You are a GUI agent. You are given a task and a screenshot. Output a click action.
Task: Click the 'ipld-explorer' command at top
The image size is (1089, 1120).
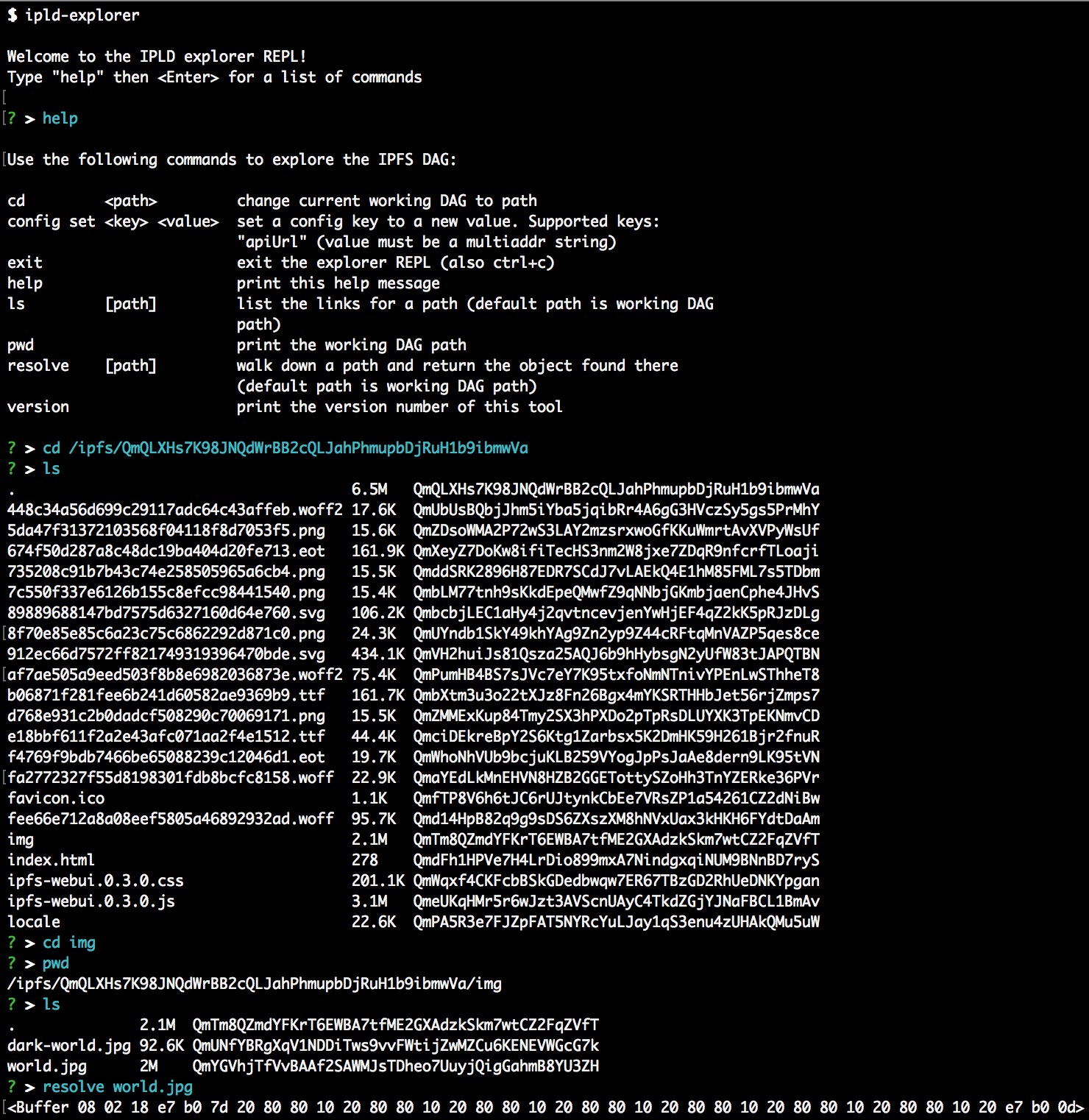(82, 15)
